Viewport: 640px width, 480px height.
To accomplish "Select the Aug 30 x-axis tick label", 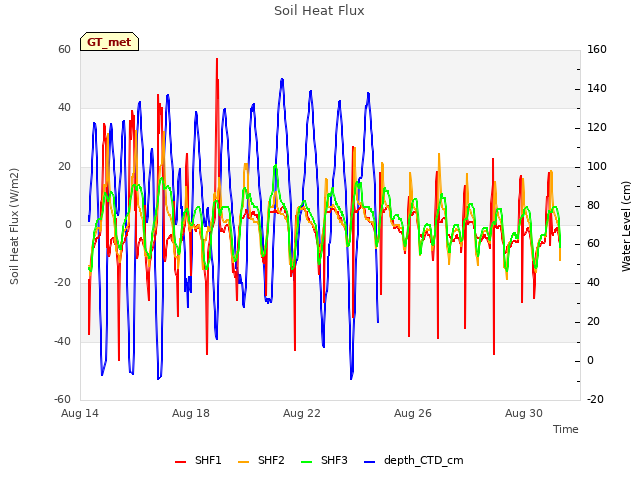I will (524, 413).
